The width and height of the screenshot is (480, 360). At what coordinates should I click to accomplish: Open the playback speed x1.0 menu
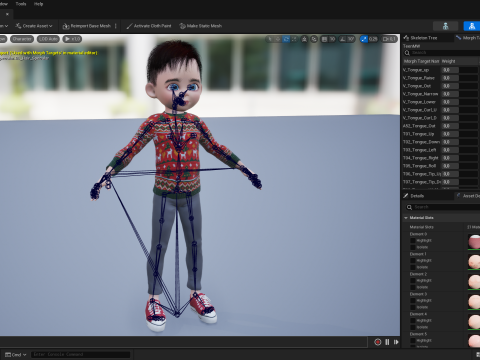(72, 39)
